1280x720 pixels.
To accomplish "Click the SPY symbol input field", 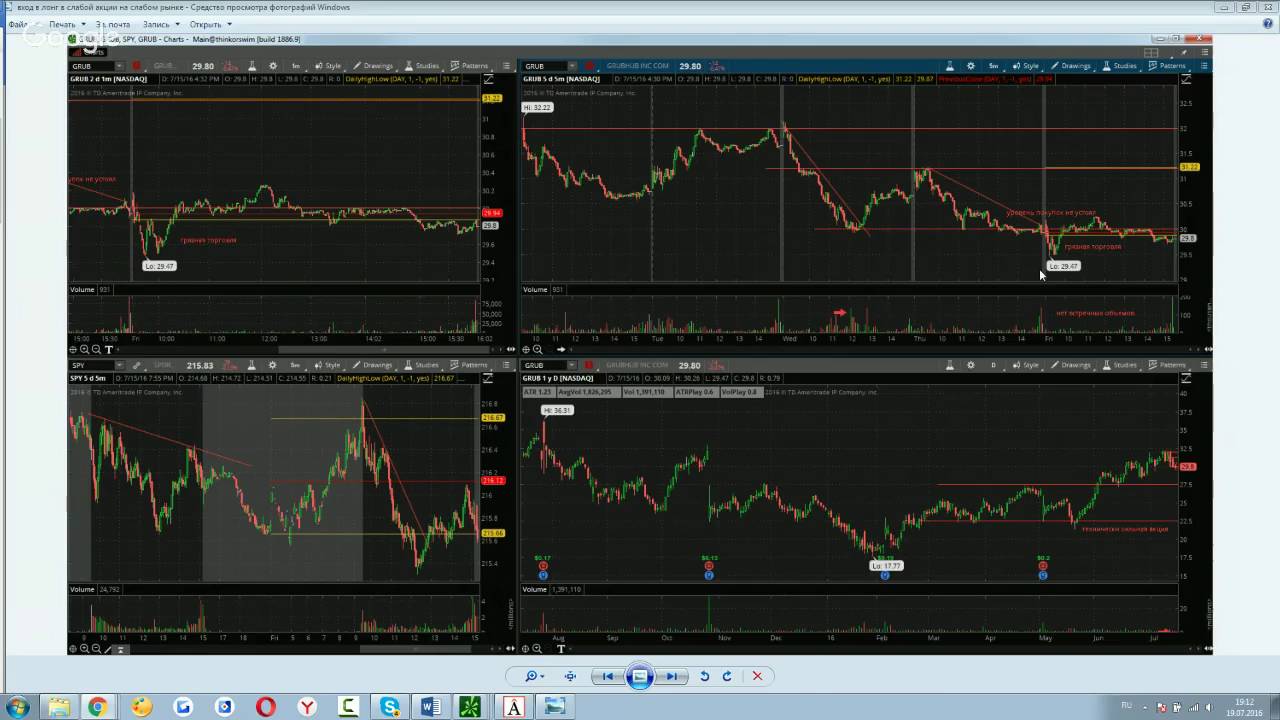I will click(90, 365).
